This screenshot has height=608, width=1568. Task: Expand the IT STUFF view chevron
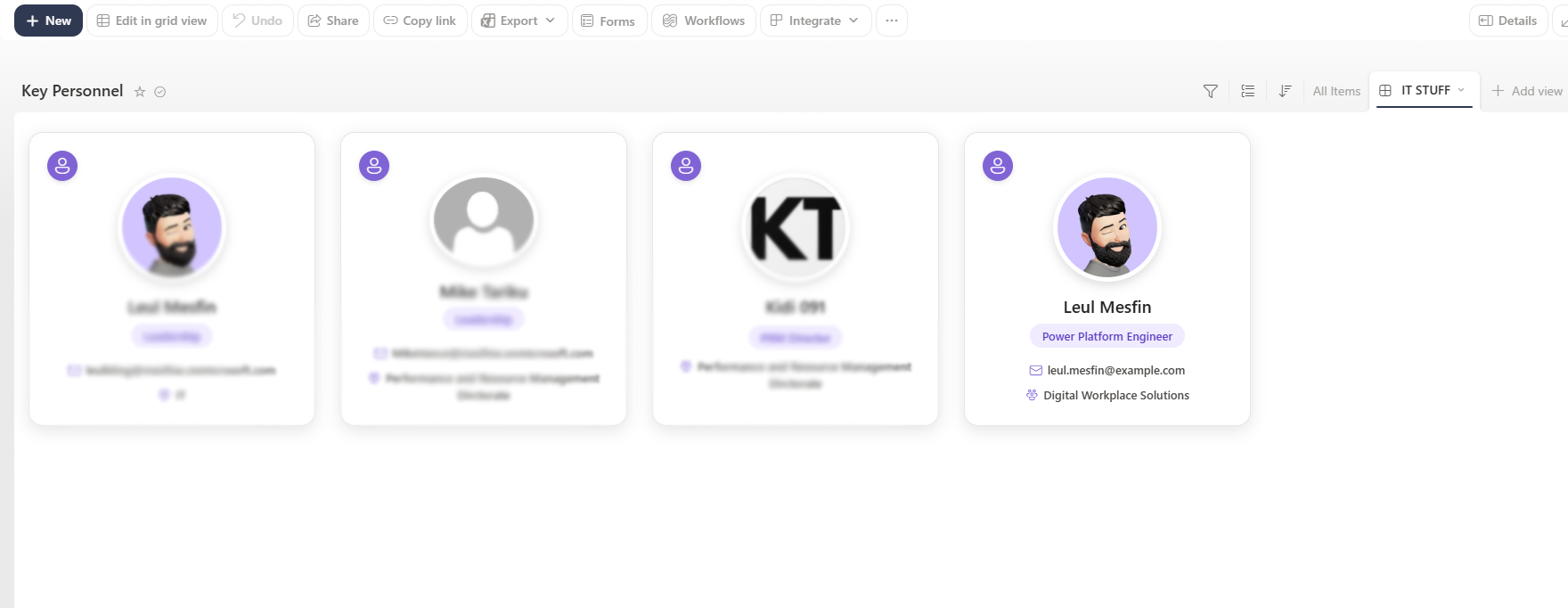coord(1461,90)
